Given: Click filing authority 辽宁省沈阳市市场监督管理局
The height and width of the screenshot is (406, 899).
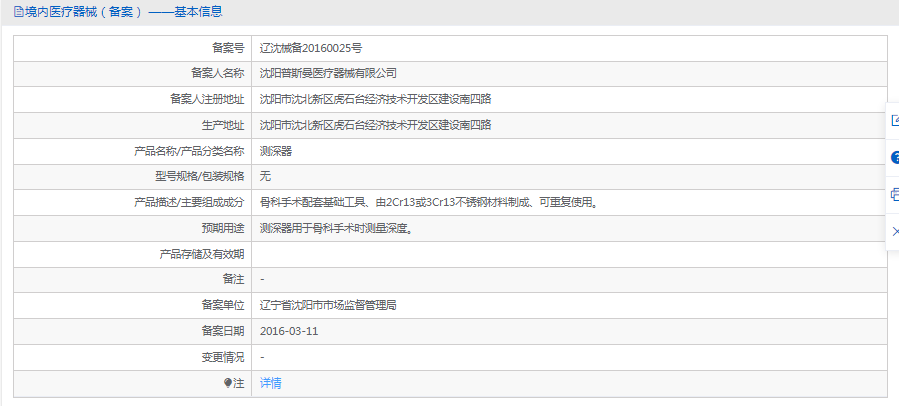Looking at the screenshot, I should (x=328, y=306).
